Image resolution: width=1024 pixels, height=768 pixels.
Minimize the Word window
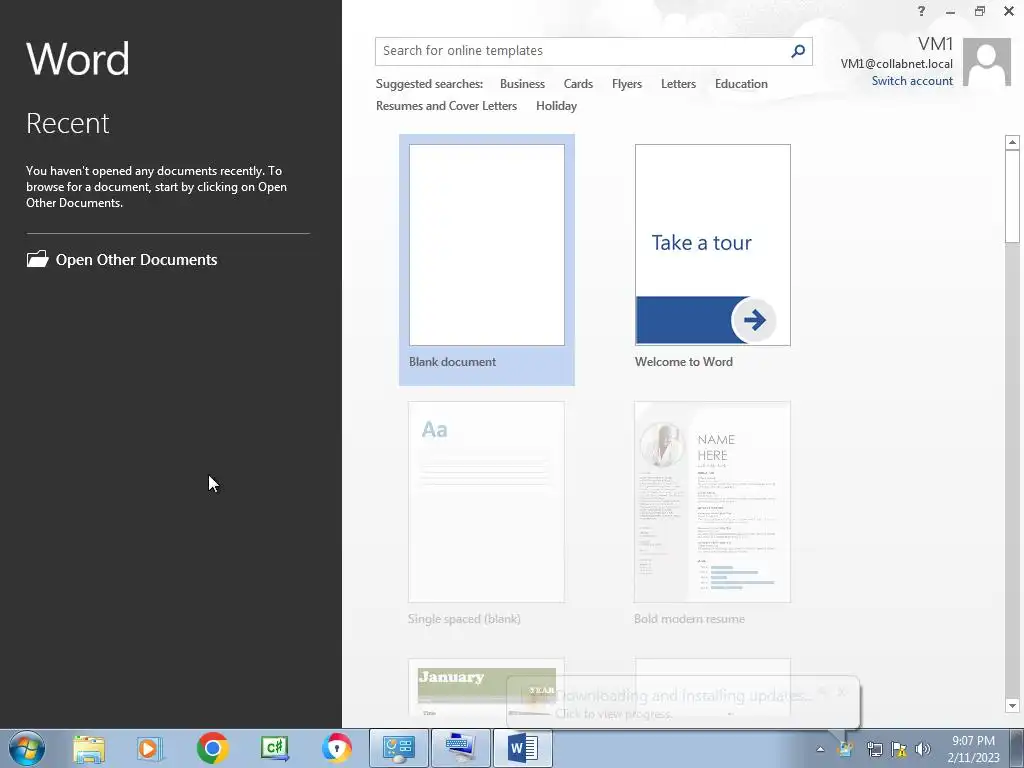950,11
